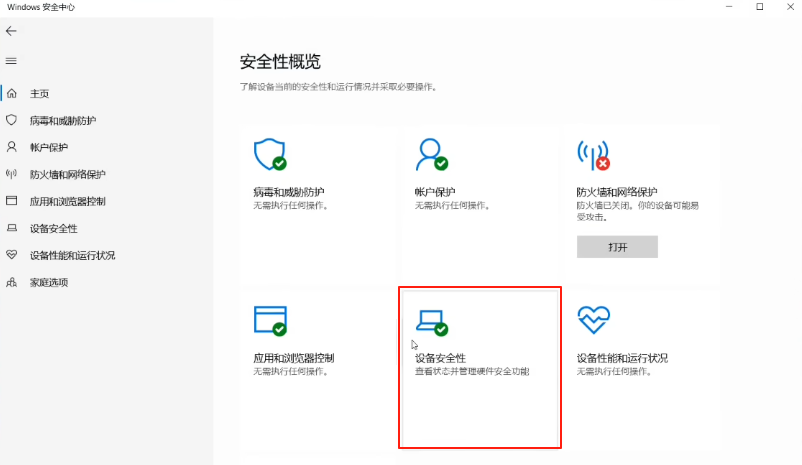
Task: Open 帐户保护 from the sidebar
Action: (x=49, y=147)
